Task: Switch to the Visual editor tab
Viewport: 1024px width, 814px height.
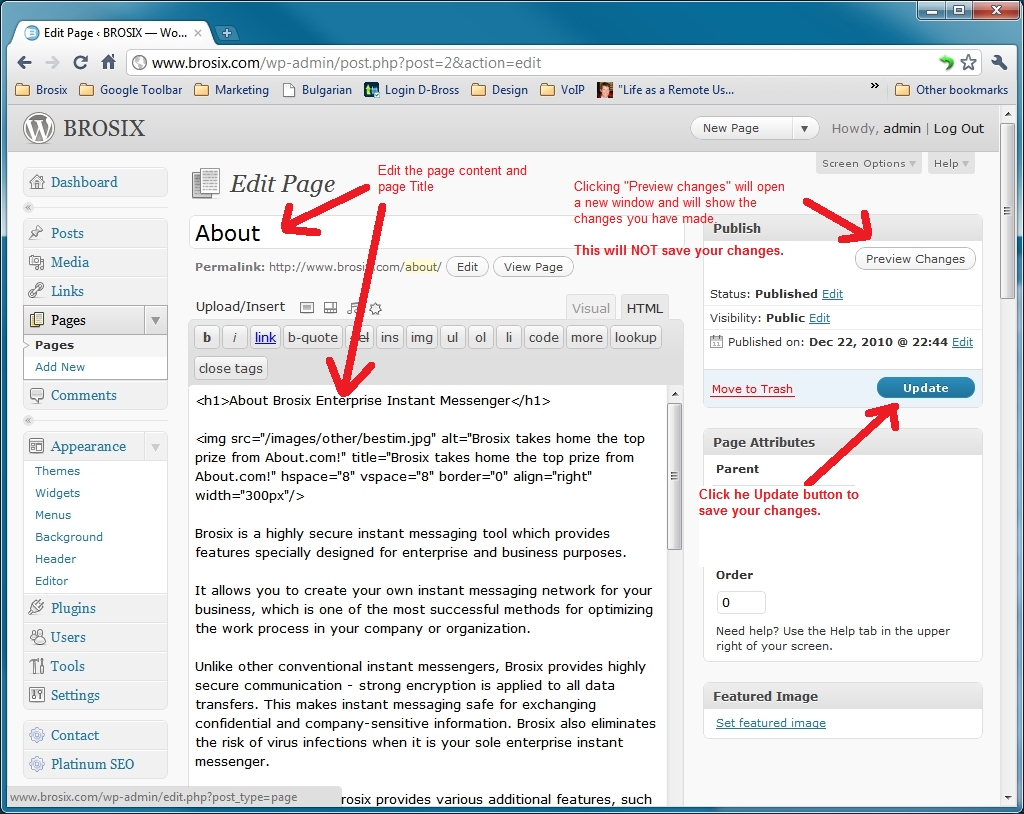Action: click(591, 308)
